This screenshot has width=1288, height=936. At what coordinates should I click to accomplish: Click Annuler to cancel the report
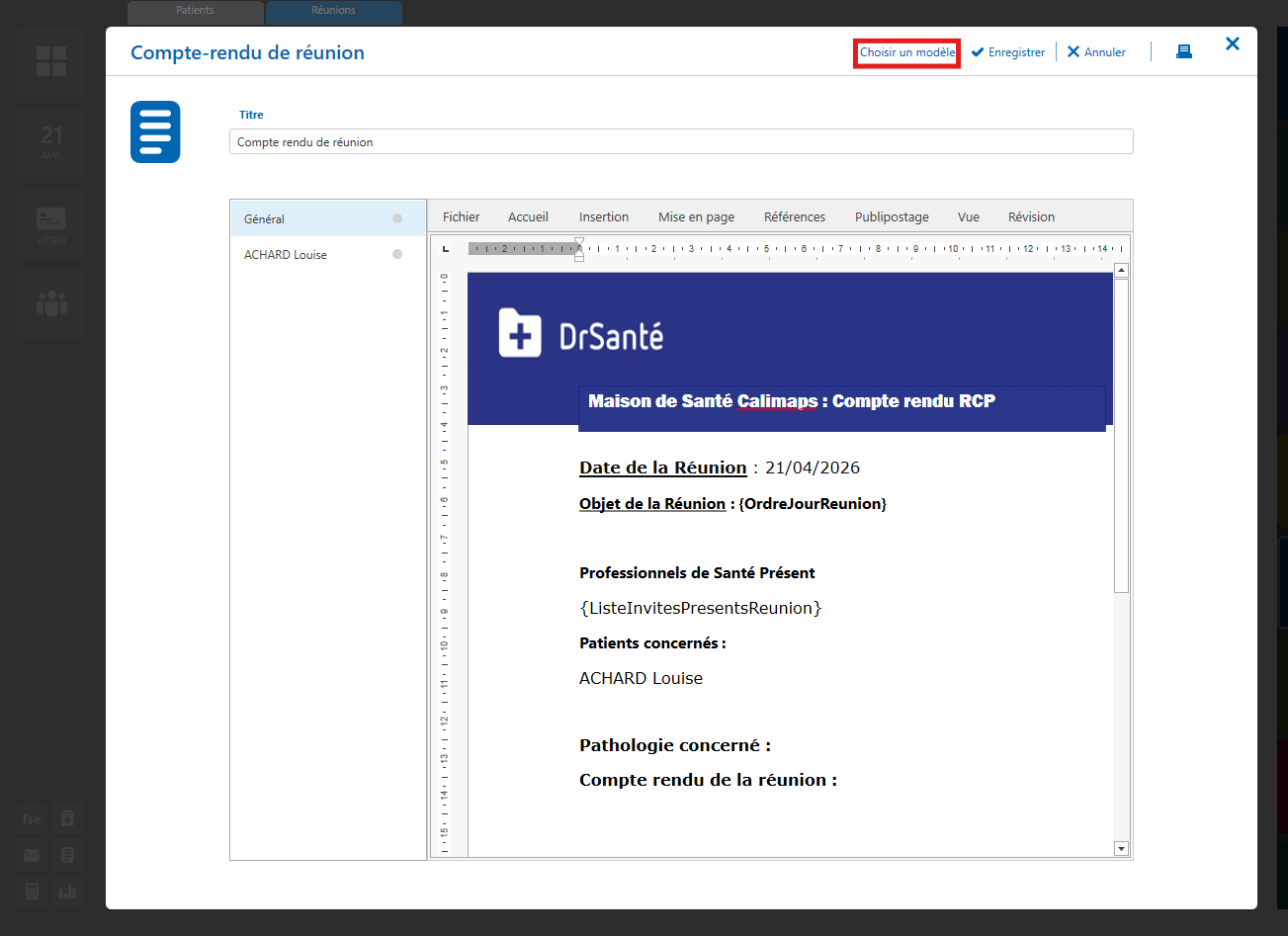coord(1096,52)
